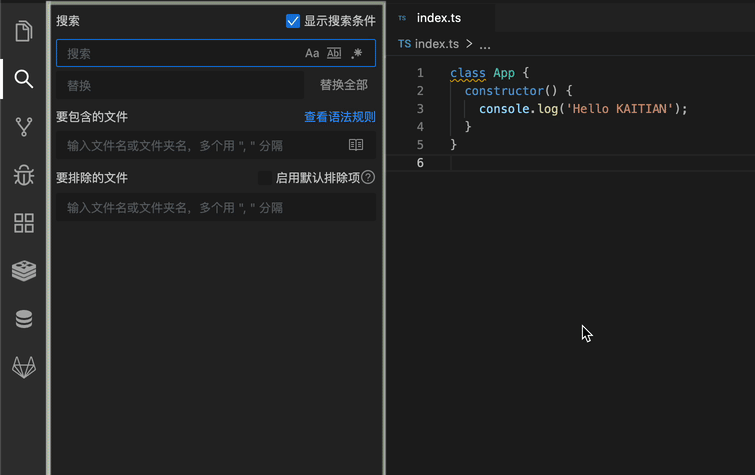Open the database cylinder icon in activity bar

[x=24, y=319]
